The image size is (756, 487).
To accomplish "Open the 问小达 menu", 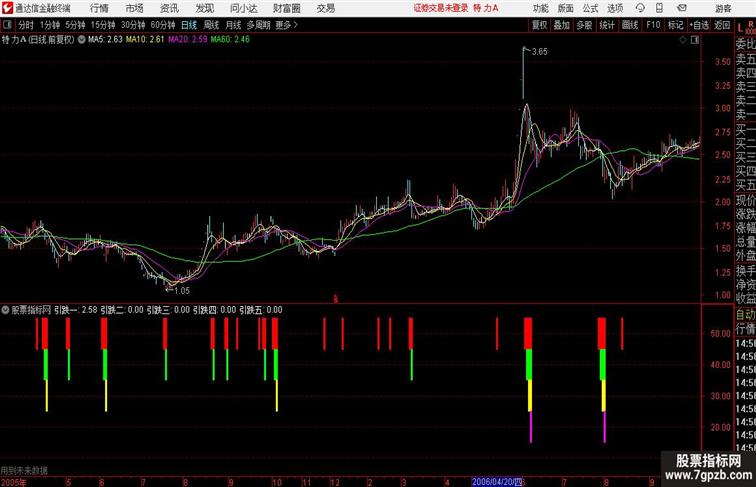I will click(243, 8).
